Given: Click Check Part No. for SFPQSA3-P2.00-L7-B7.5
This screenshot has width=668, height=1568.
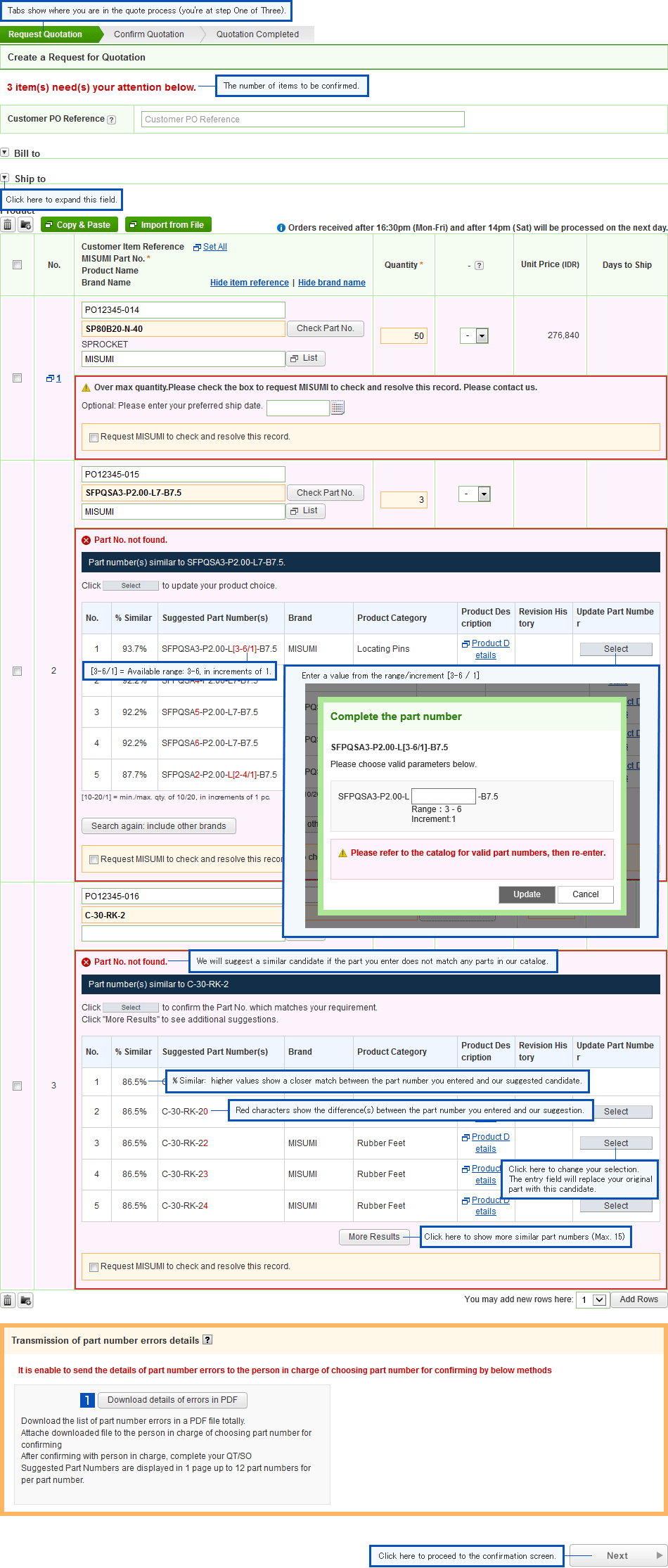Looking at the screenshot, I should click(x=326, y=493).
